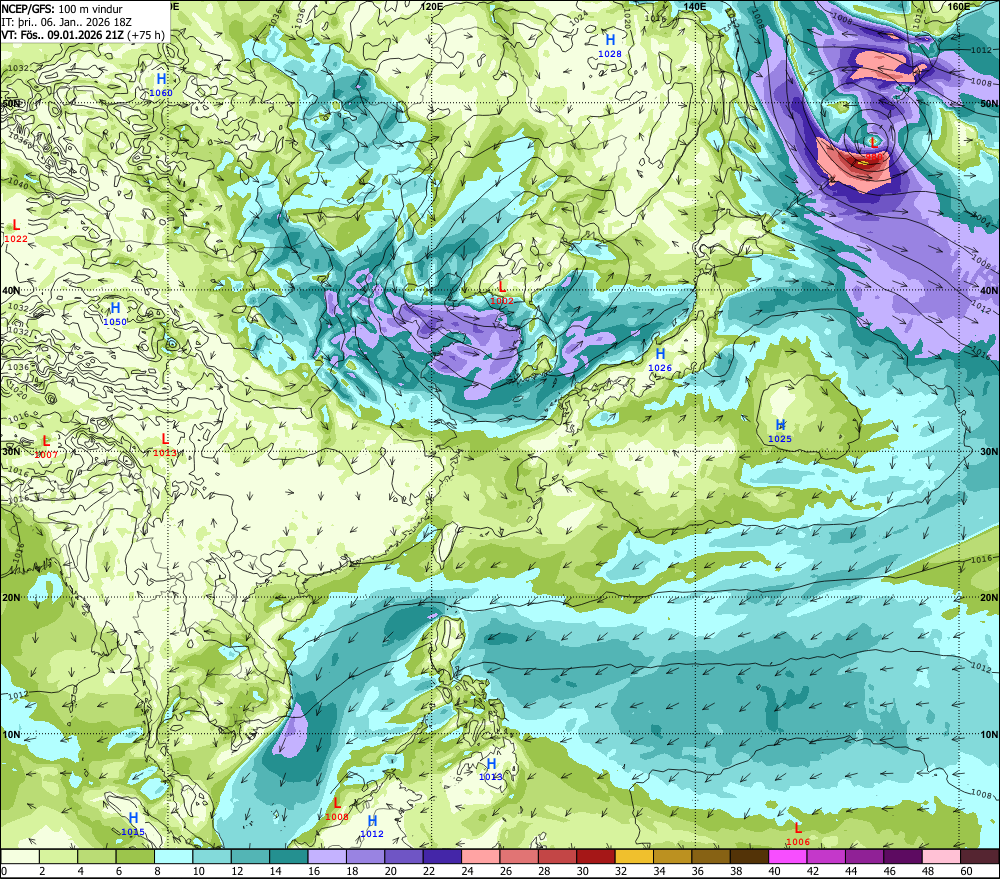Click the 140E longitude label
Image resolution: width=1000 pixels, height=879 pixels.
(x=695, y=6)
